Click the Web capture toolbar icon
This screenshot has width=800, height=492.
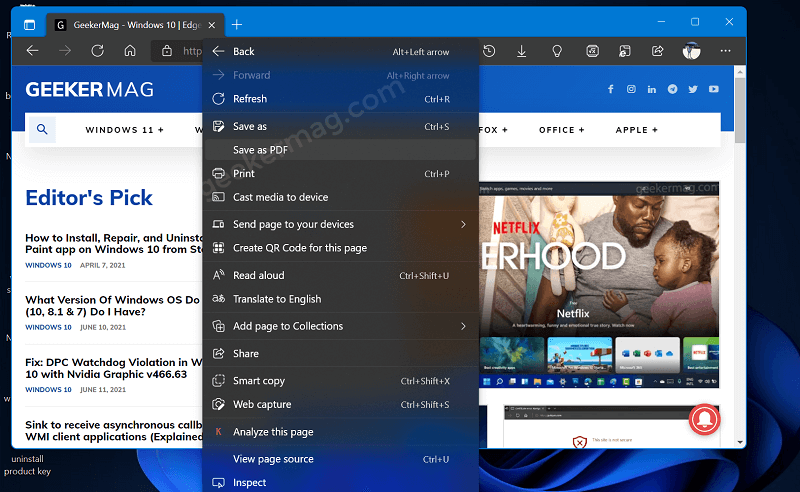click(x=624, y=51)
